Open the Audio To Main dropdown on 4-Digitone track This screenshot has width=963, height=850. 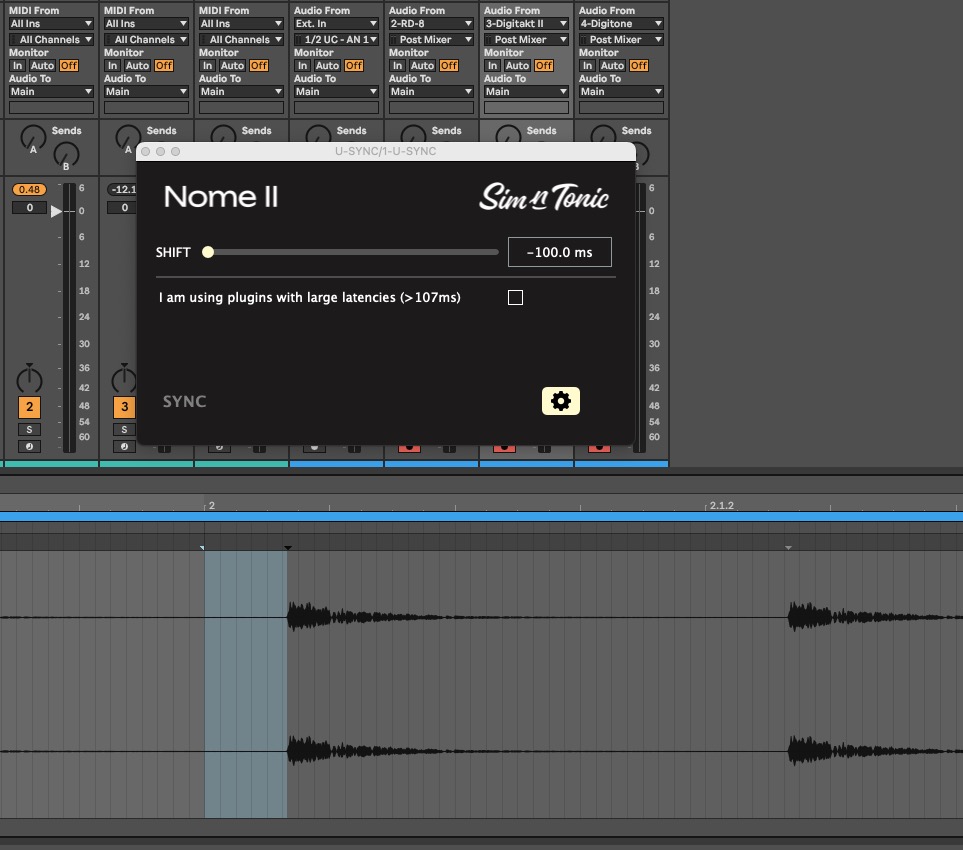[621, 92]
